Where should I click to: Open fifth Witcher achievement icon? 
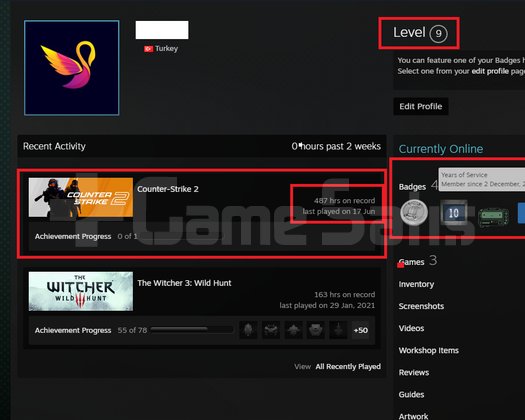338,330
